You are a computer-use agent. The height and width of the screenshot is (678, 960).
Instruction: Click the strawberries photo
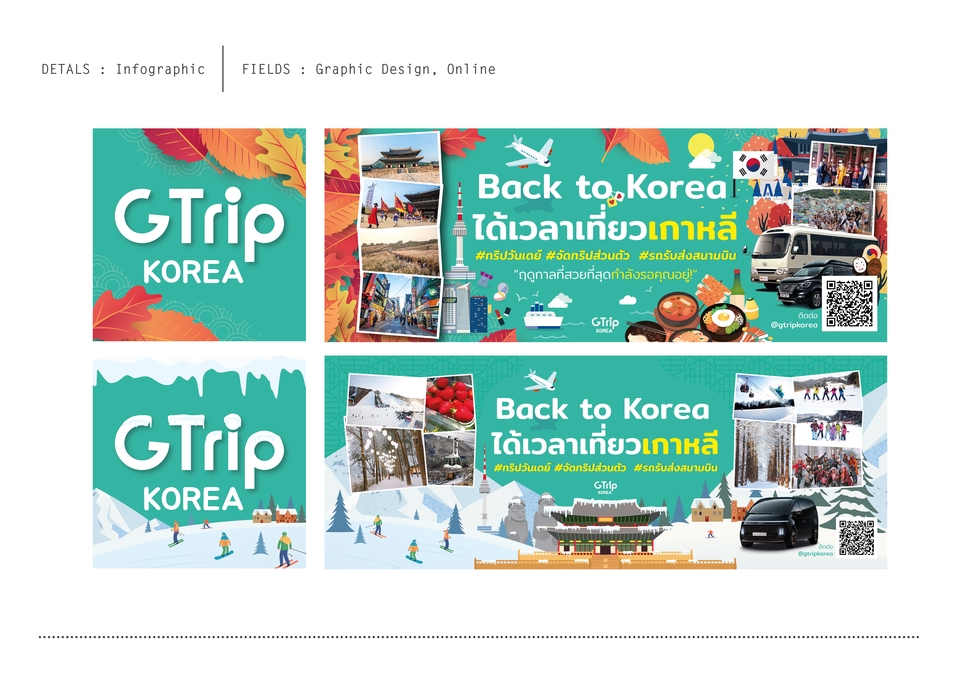tap(450, 402)
